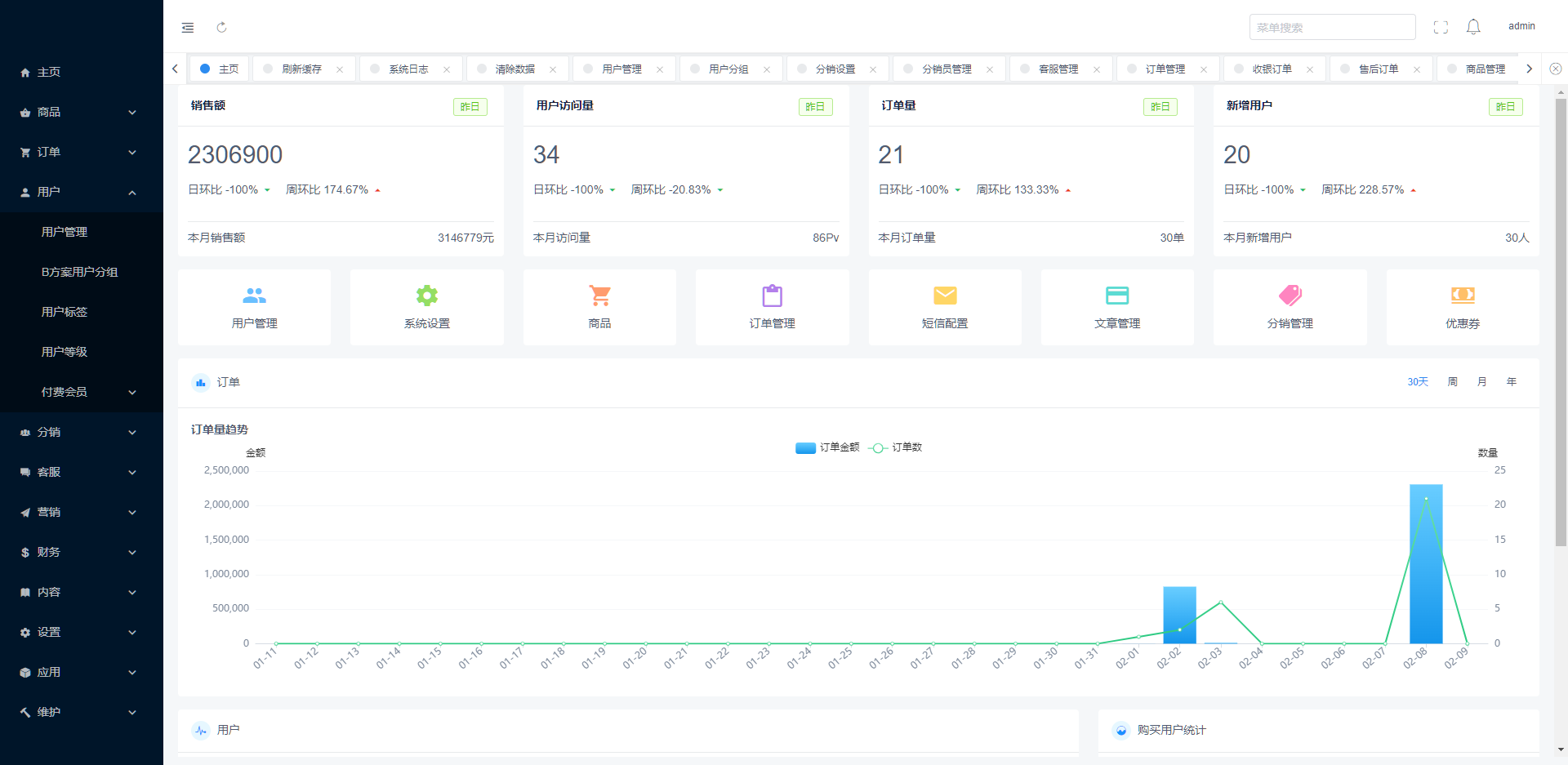Toggle the 订单数 legend series
The image size is (1568, 765).
point(895,447)
